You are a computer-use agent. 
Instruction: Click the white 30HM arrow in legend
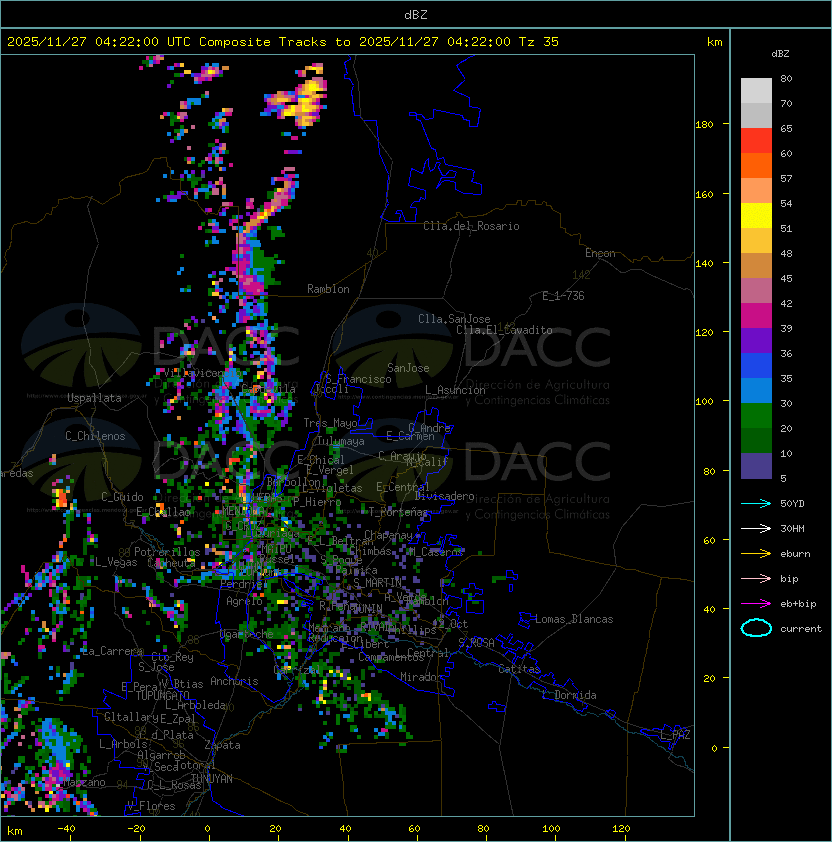pyautogui.click(x=756, y=528)
